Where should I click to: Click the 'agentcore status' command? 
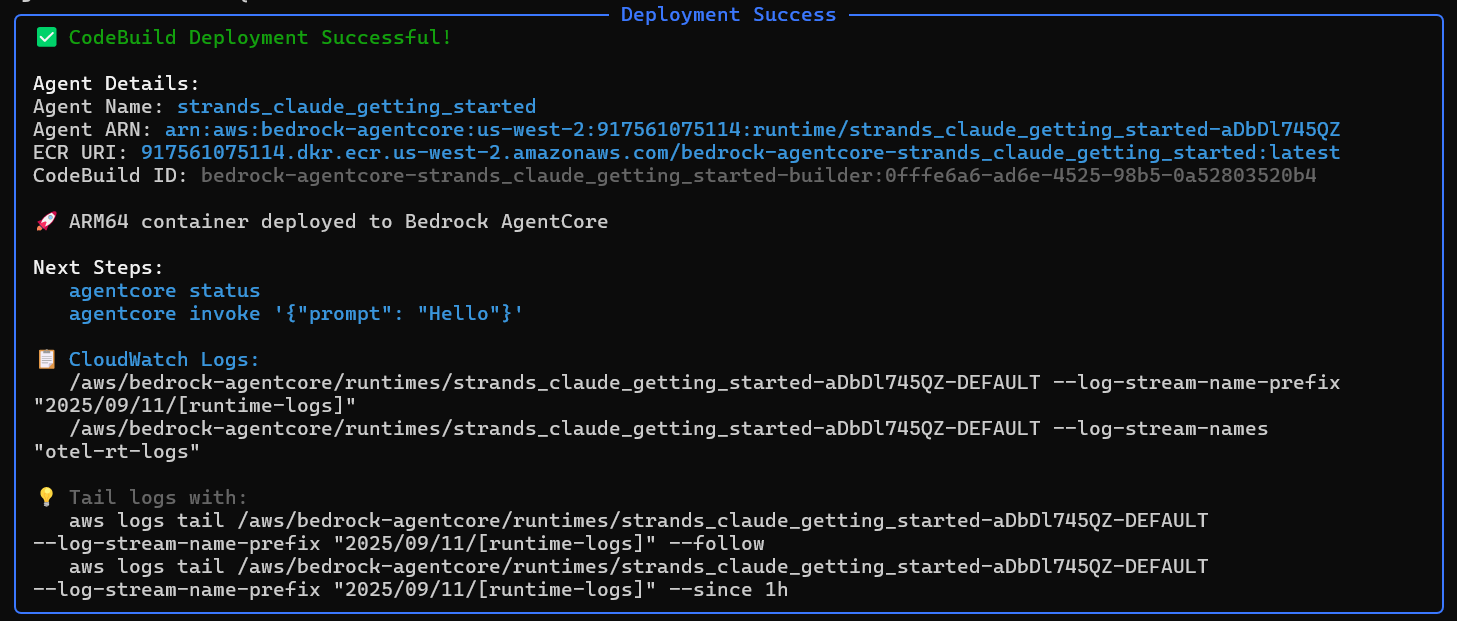165,291
